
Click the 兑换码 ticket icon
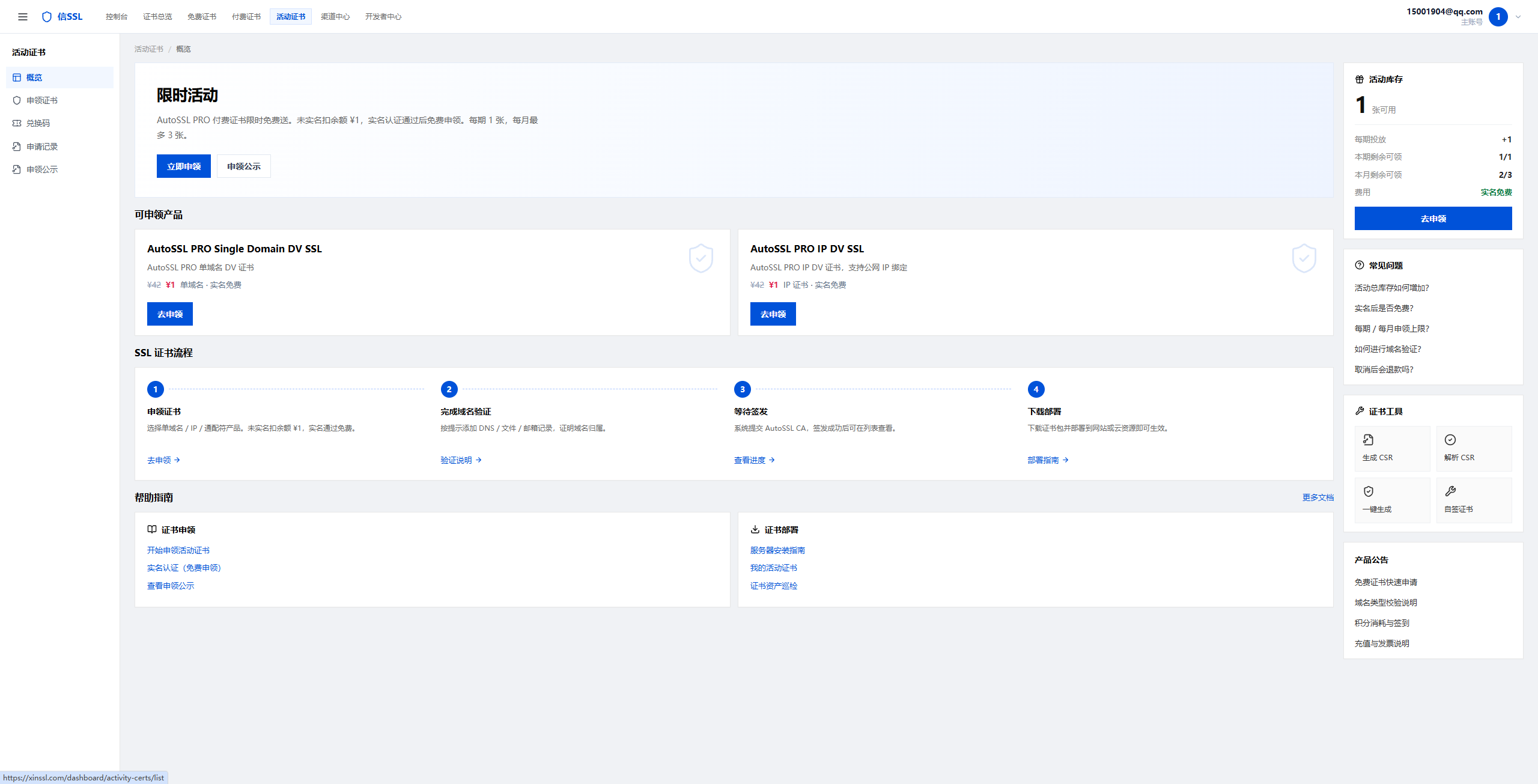17,123
